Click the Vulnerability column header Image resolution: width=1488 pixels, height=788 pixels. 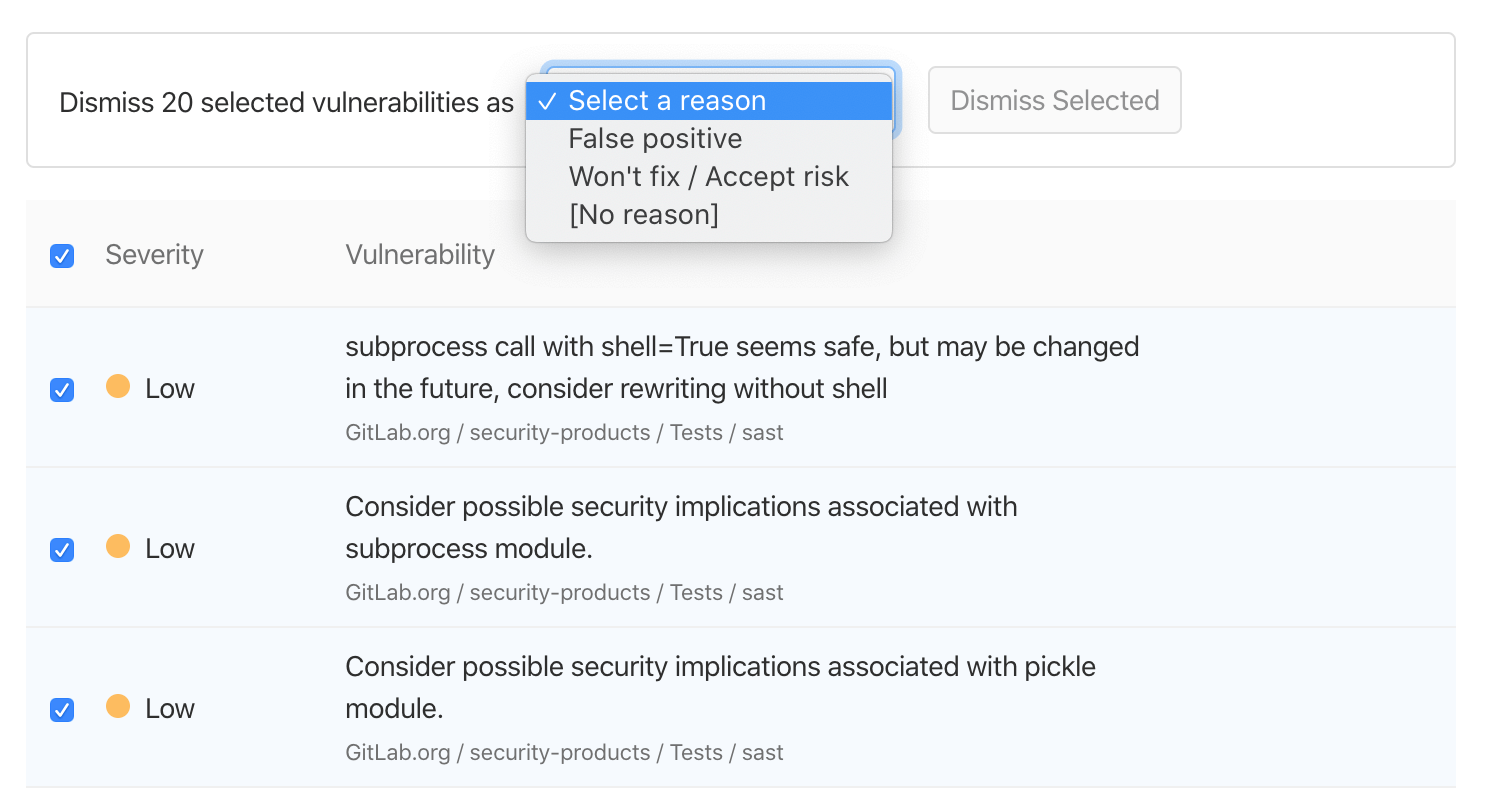[420, 255]
